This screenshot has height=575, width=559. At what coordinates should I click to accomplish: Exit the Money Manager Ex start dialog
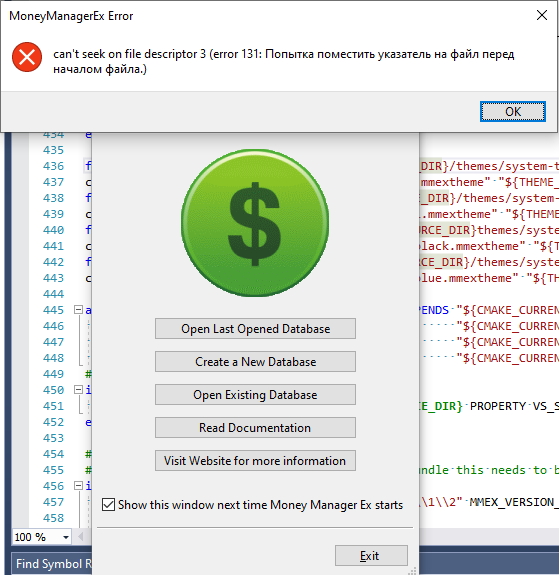pos(371,556)
